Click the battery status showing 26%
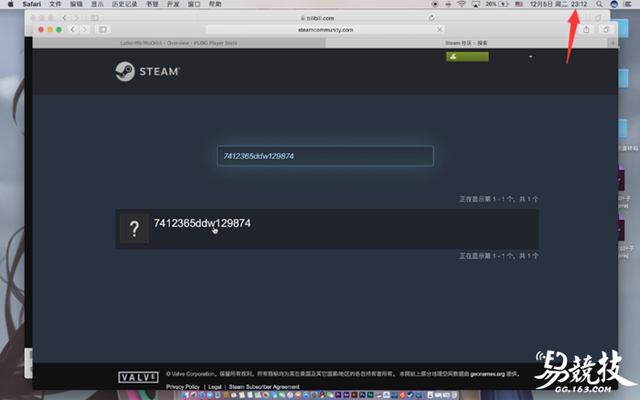The image size is (640, 400). [497, 4]
